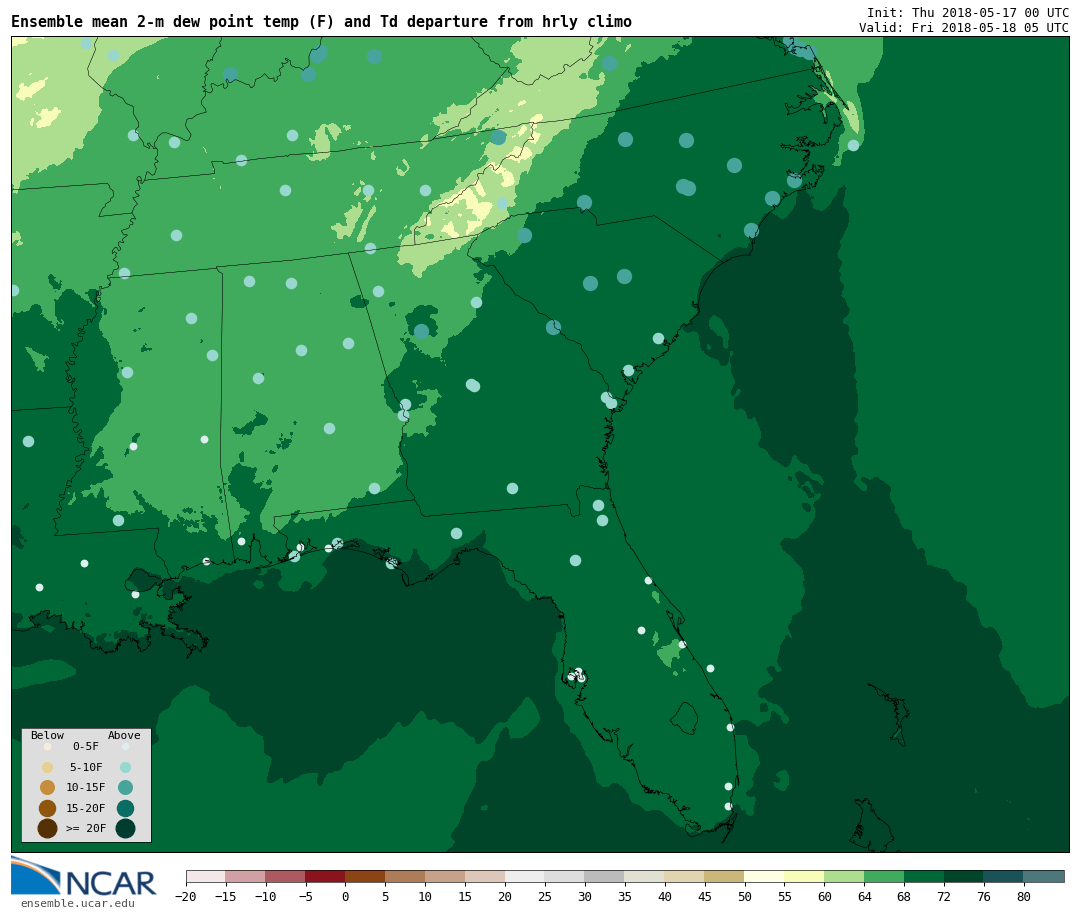Pick the light brown 5 to 10 colorbar swatch

[x=406, y=876]
